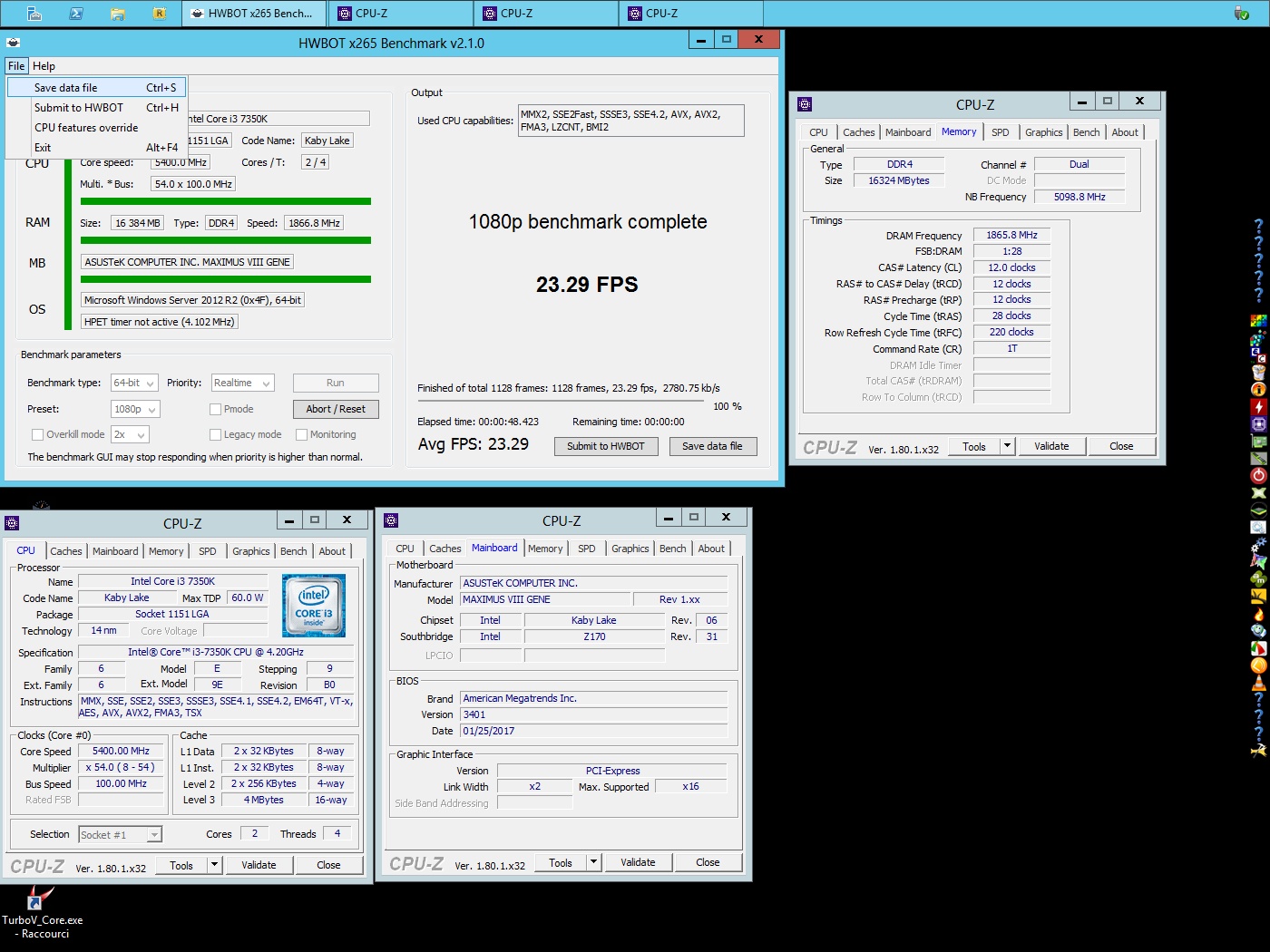Click Validate in CPU-Z Memory window
Screen dimensions: 1270x952
(1051, 446)
